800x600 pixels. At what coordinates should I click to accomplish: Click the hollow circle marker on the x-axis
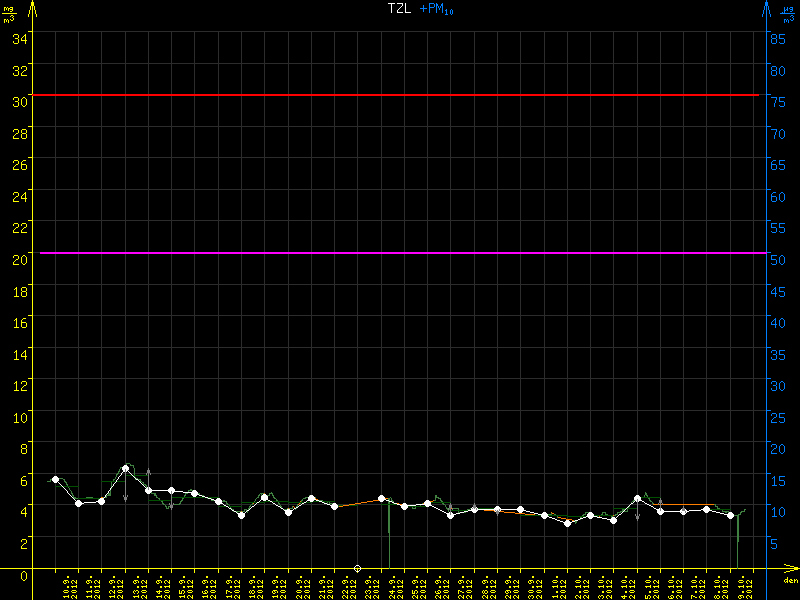click(357, 568)
